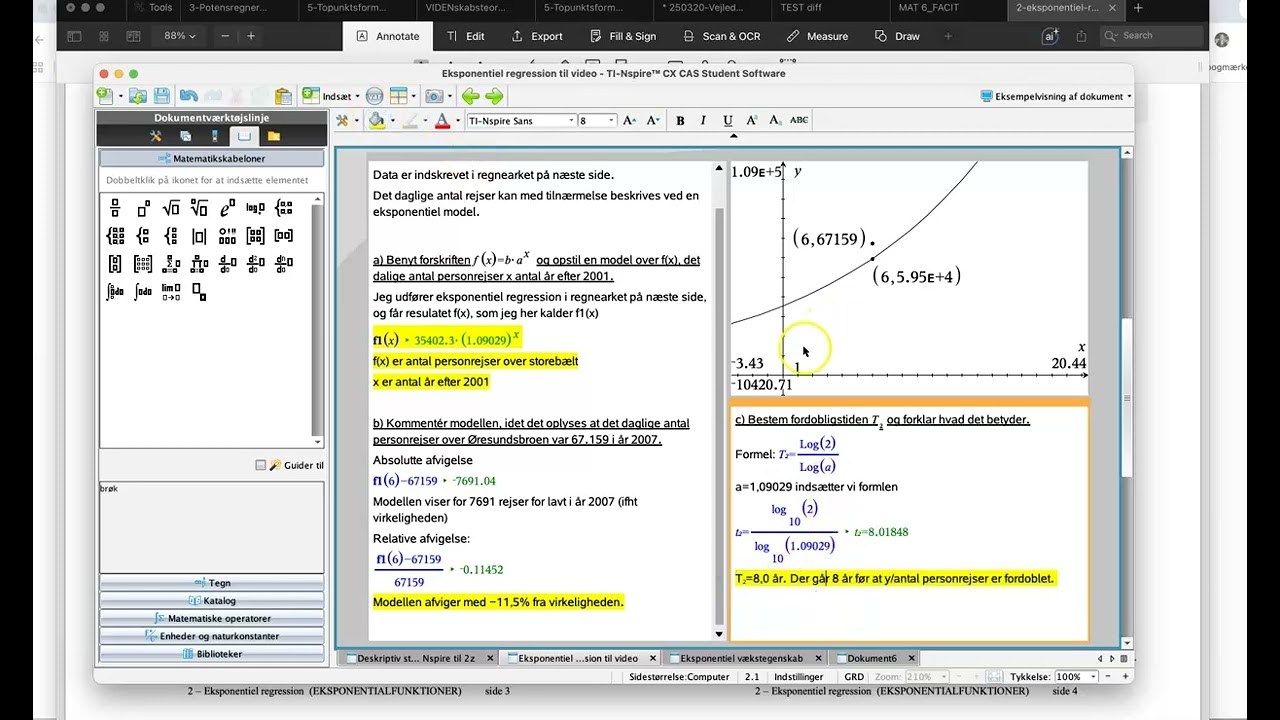Toggle underline formatting
This screenshot has height=720, width=1280.
coord(727,120)
